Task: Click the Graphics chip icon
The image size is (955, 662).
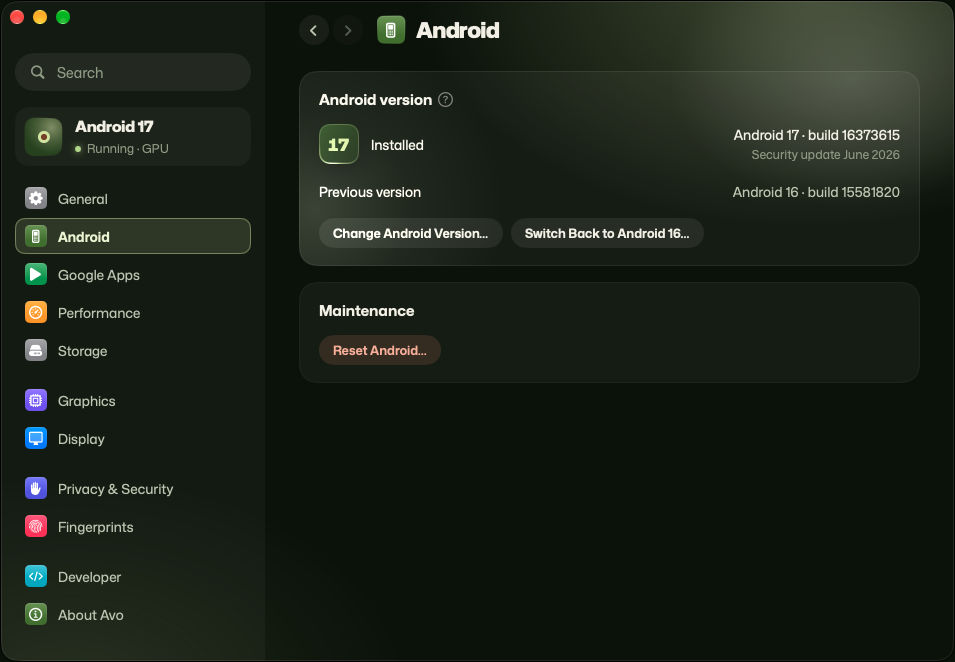Action: pyautogui.click(x=36, y=401)
